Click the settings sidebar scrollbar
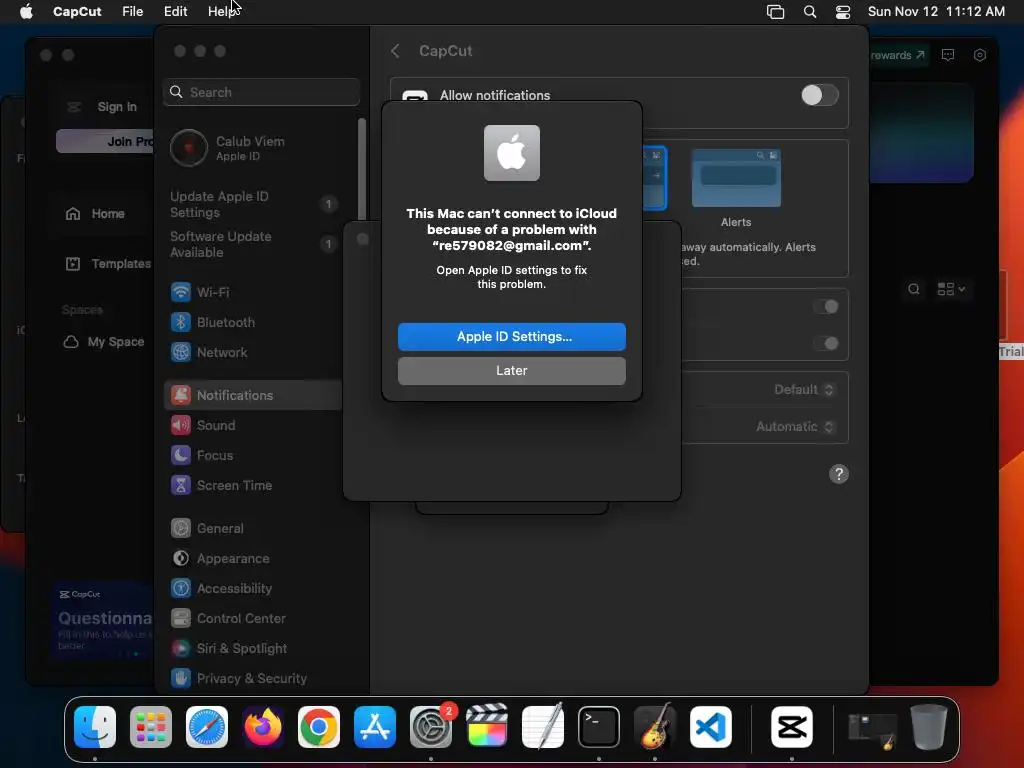1024x768 pixels. pyautogui.click(x=362, y=170)
